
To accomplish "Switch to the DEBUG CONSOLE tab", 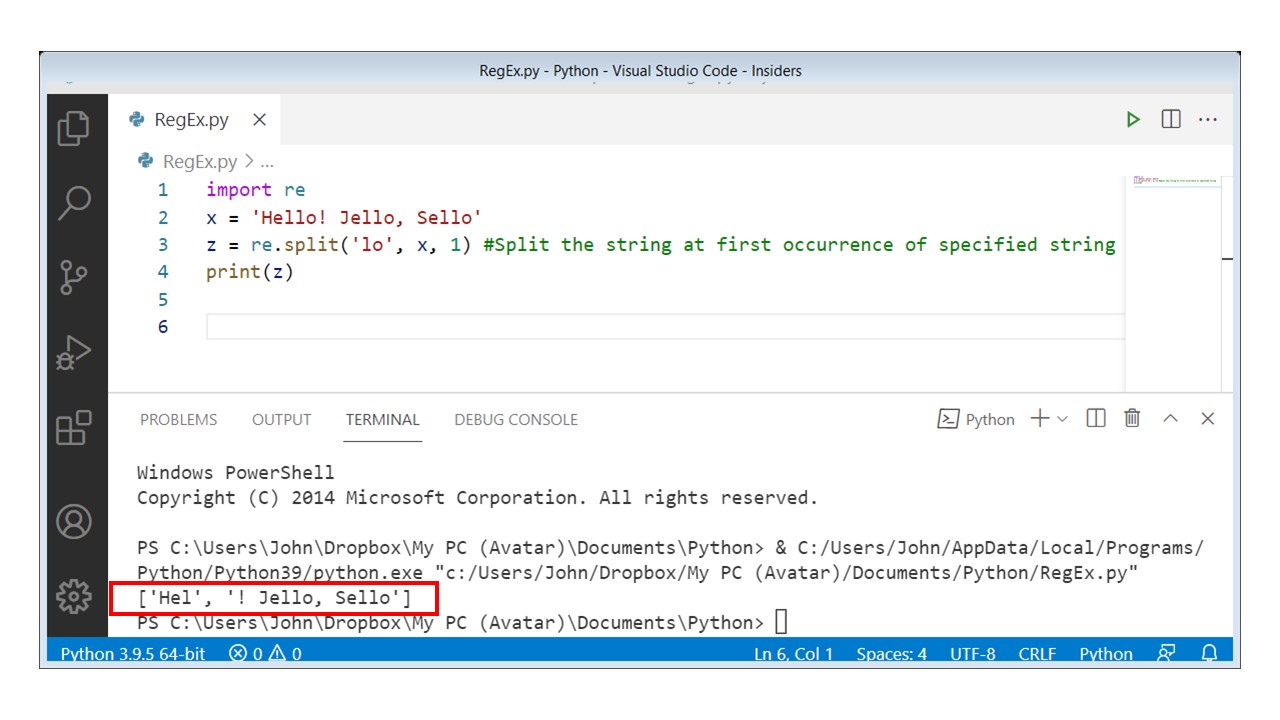I will click(x=516, y=419).
